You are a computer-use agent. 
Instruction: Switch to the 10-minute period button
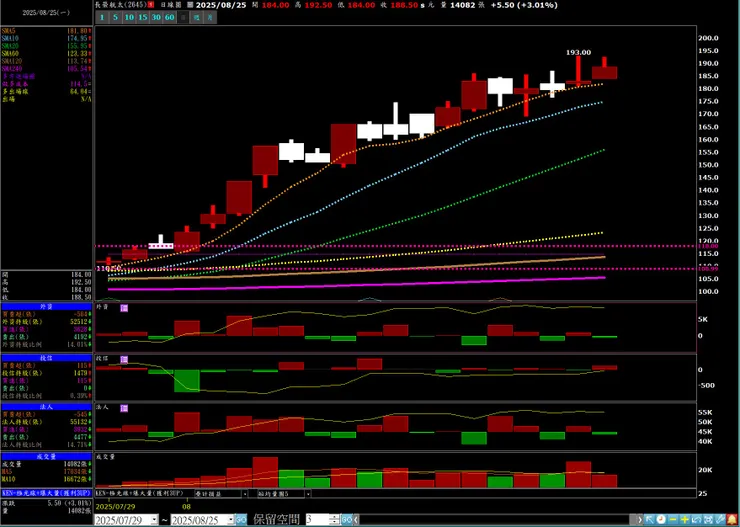coord(129,17)
